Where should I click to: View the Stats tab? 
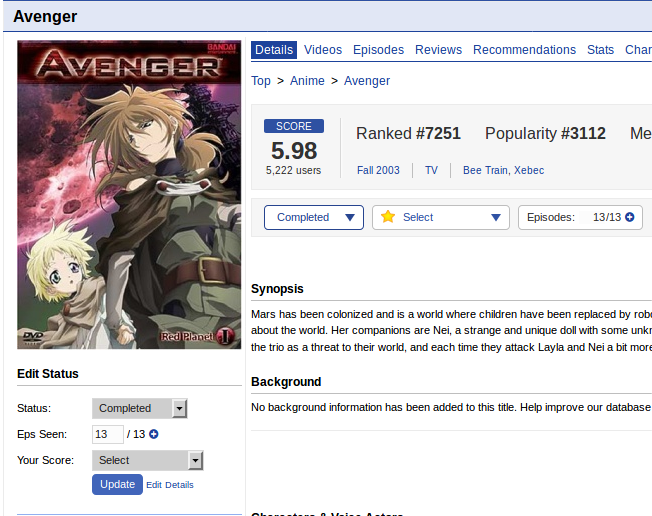pos(600,50)
